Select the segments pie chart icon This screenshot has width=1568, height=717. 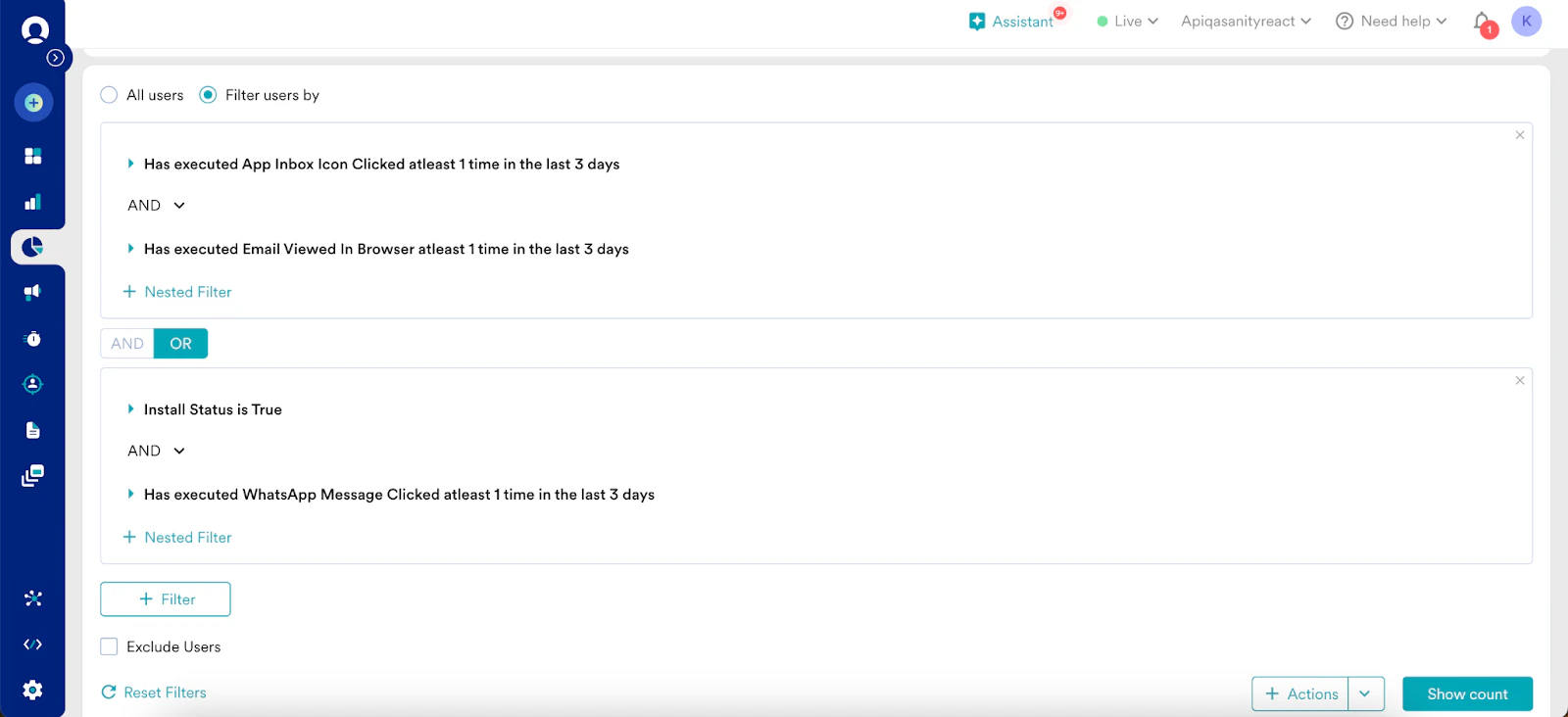[x=33, y=247]
